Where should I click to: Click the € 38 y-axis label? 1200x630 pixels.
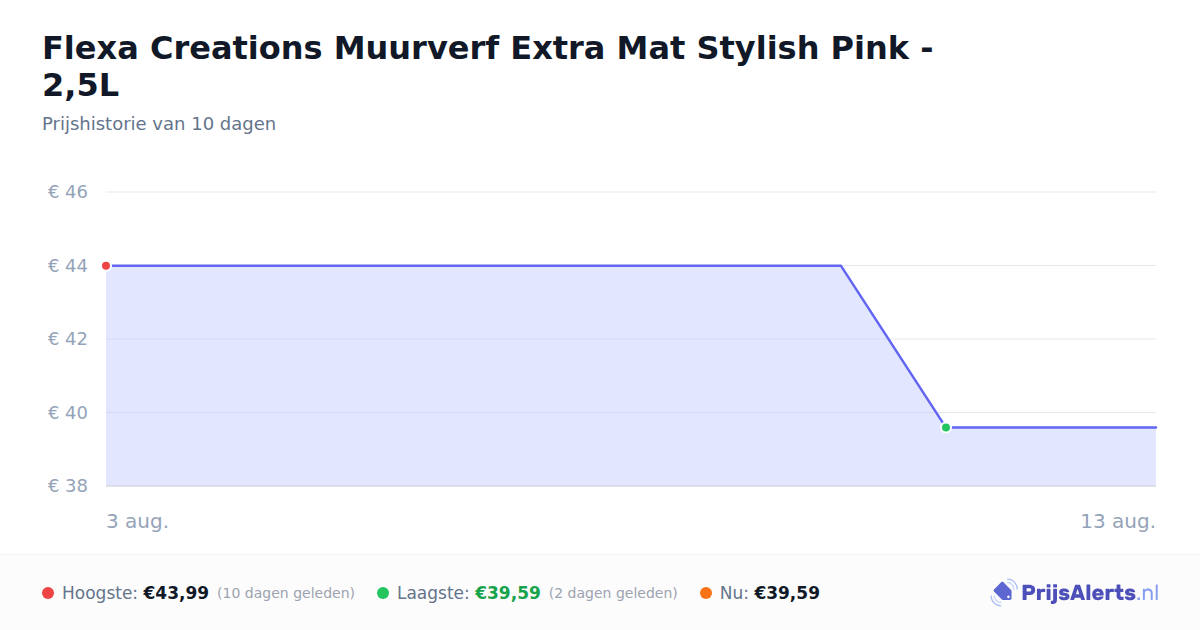pos(68,486)
